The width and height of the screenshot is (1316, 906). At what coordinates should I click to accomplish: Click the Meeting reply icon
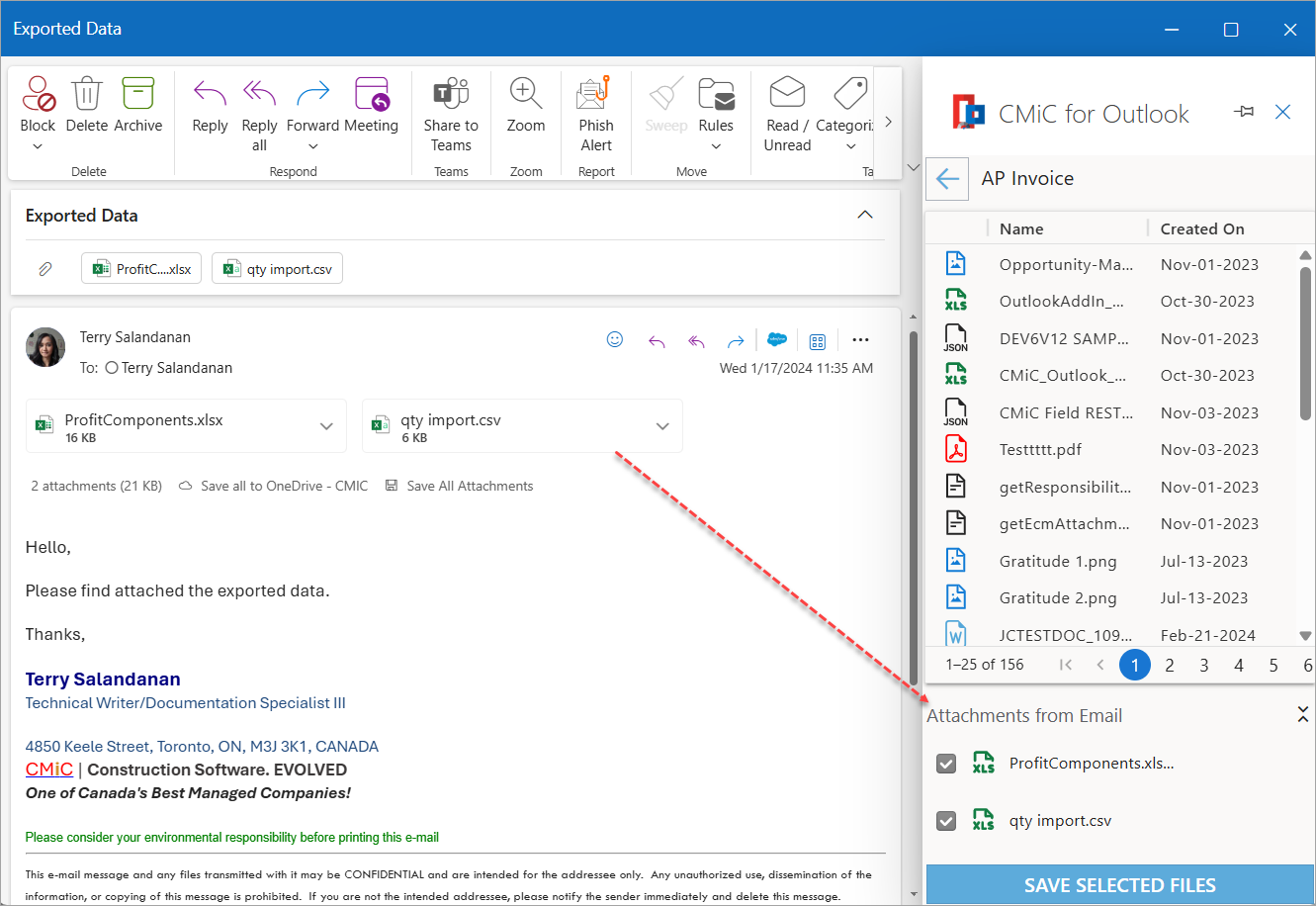point(372,94)
